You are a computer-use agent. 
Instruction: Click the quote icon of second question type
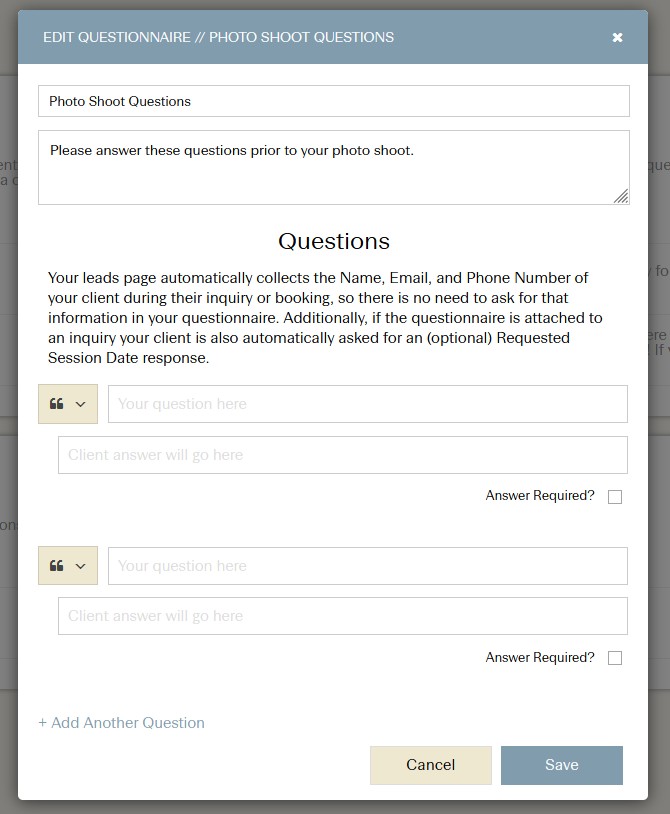pyautogui.click(x=57, y=565)
